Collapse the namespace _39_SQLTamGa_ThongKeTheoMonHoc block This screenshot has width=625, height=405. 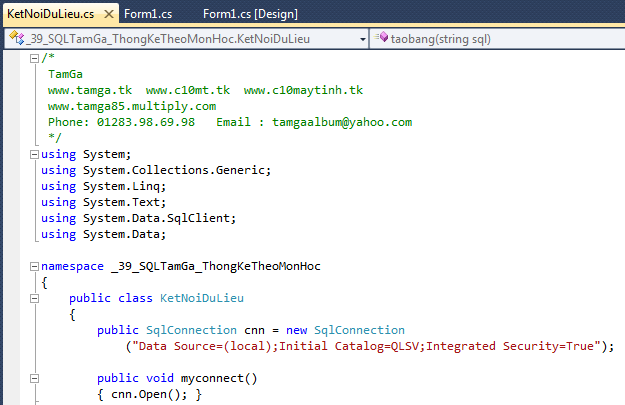pyautogui.click(x=35, y=267)
